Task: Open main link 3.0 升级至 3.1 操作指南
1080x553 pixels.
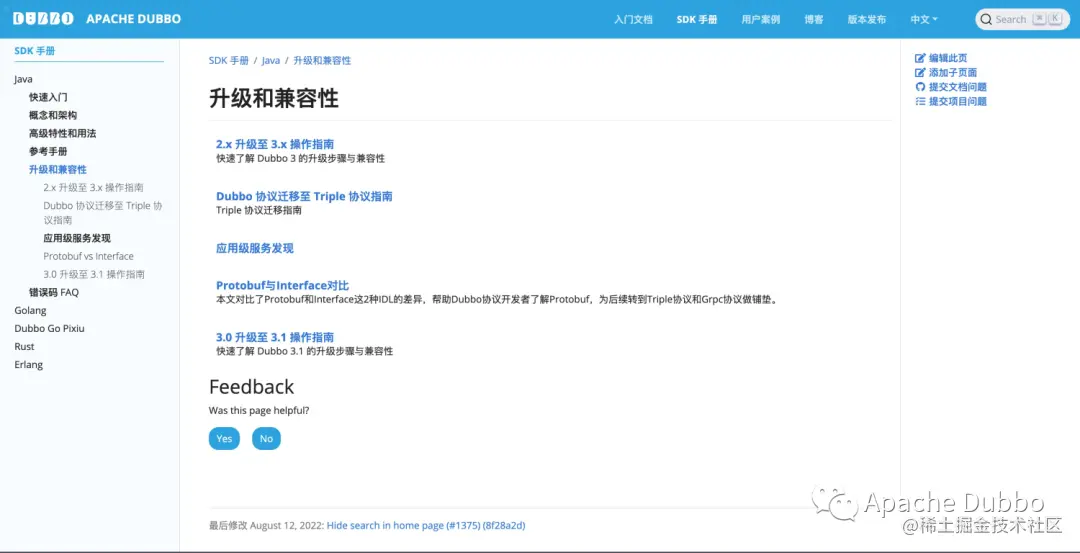Action: pyautogui.click(x=275, y=337)
